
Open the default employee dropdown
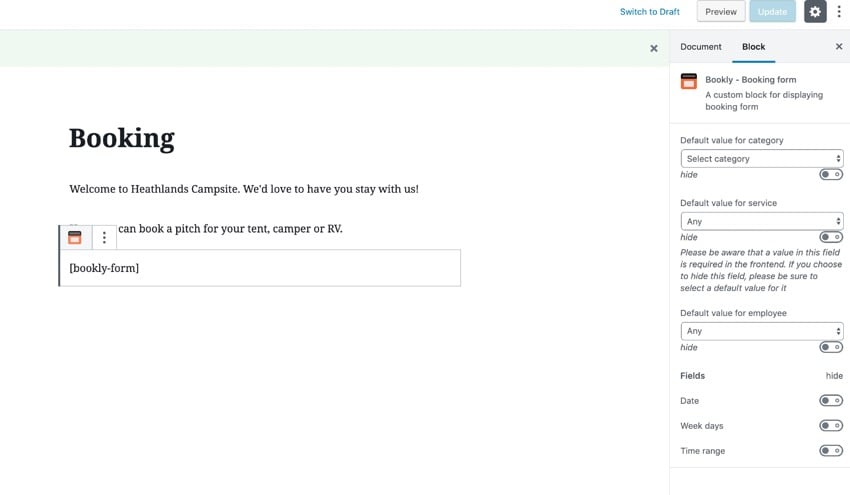point(762,331)
